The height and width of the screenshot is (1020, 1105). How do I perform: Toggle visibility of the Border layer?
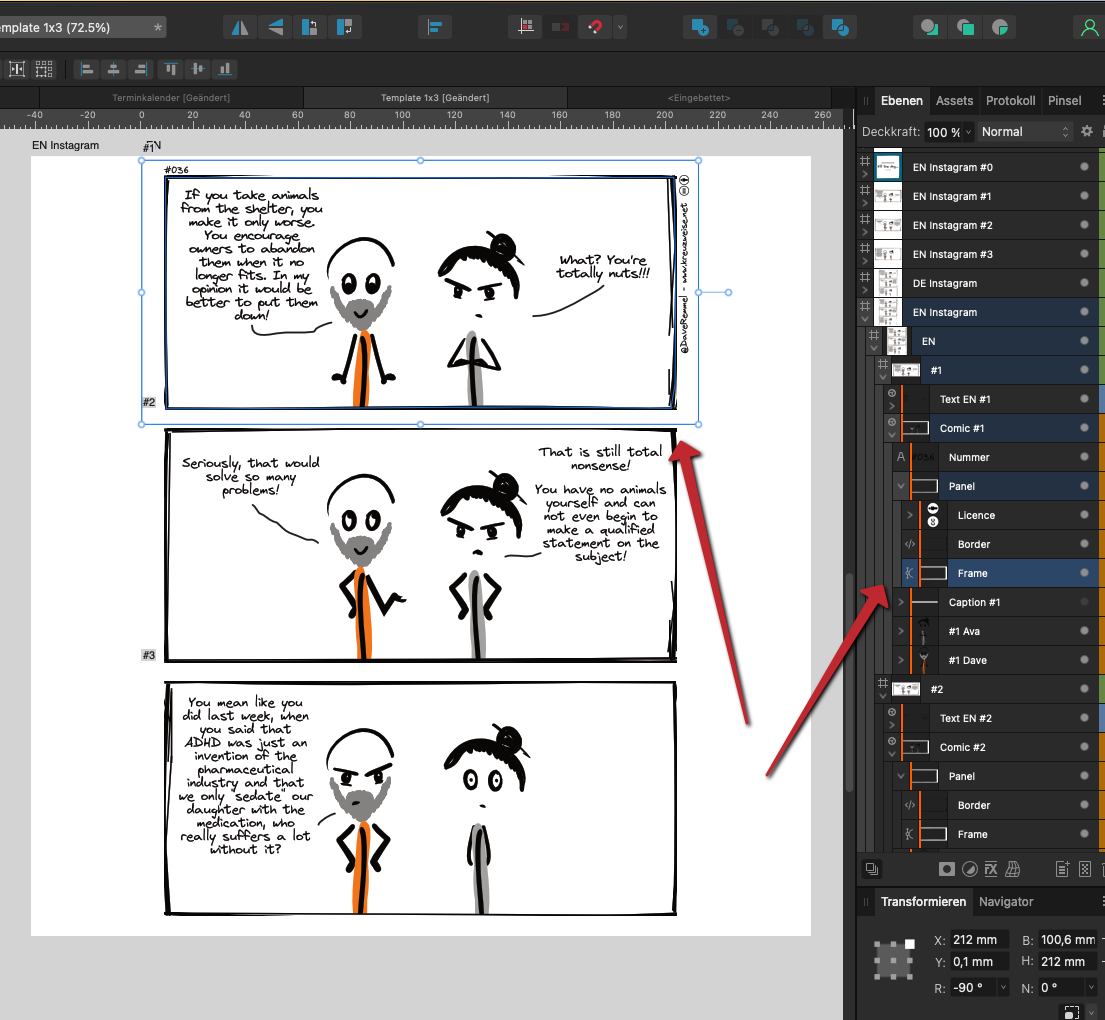tap(1085, 544)
